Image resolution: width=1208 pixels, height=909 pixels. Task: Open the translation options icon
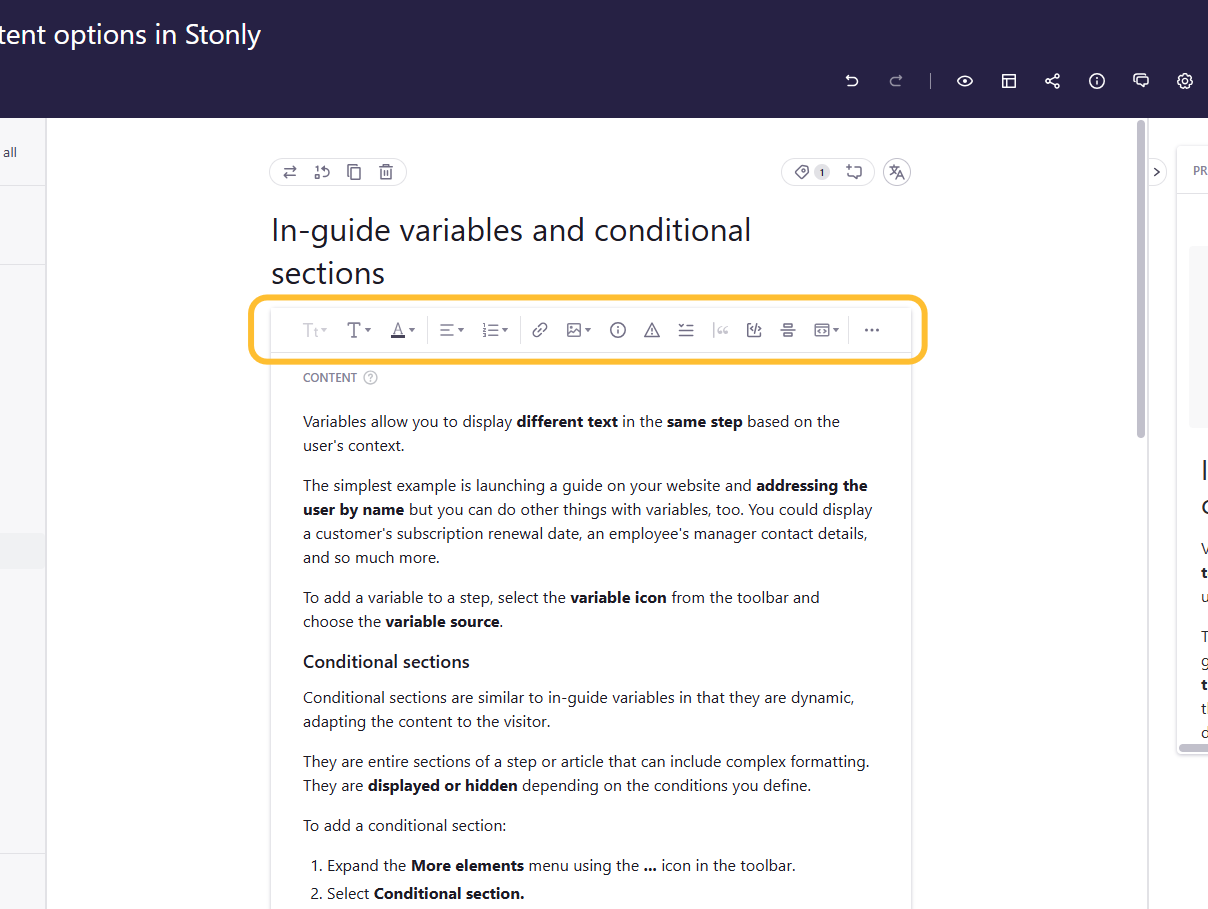(x=896, y=171)
